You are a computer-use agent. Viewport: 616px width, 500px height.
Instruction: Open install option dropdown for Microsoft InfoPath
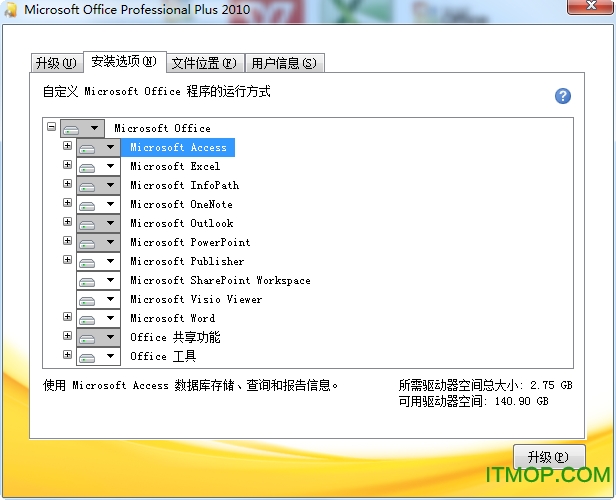[x=98, y=185]
